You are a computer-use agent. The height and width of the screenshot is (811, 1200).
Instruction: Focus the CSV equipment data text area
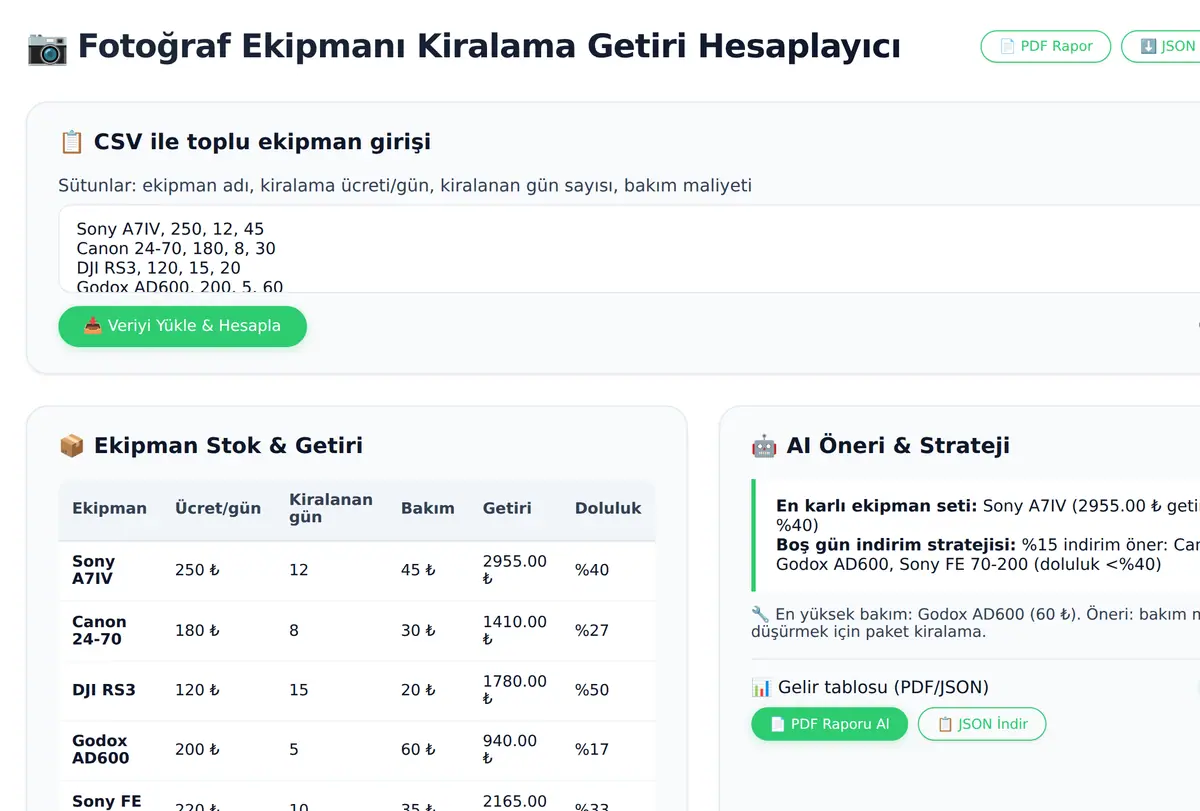coord(629,249)
